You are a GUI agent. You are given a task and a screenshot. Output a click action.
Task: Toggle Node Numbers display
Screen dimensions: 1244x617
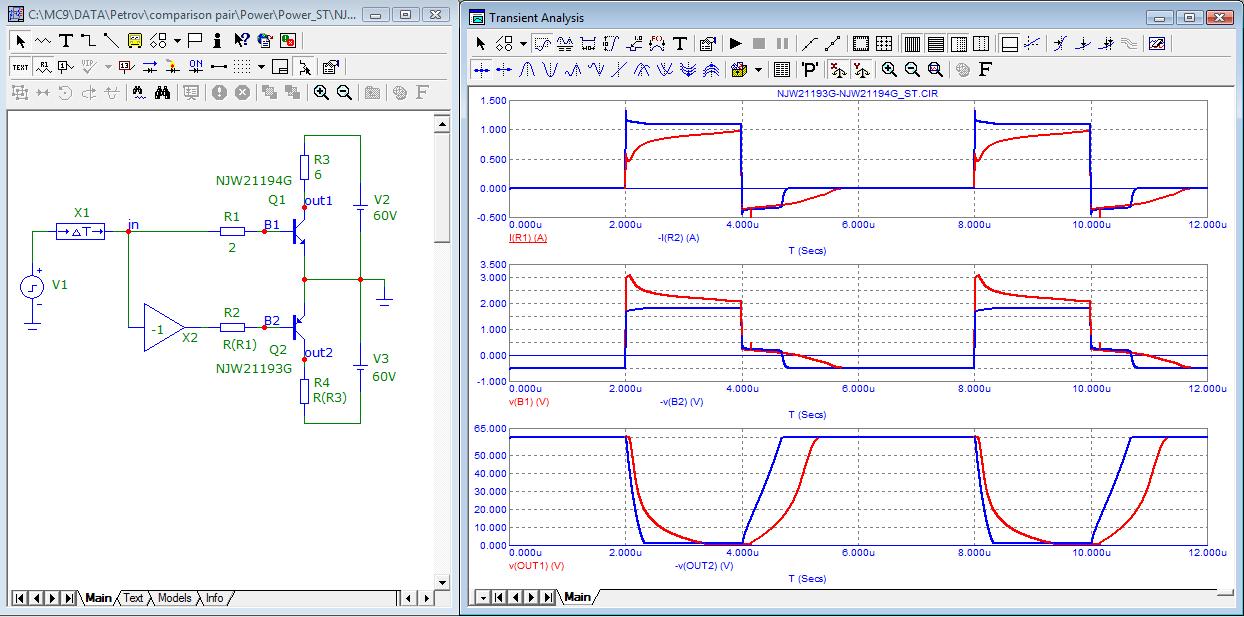pos(66,66)
